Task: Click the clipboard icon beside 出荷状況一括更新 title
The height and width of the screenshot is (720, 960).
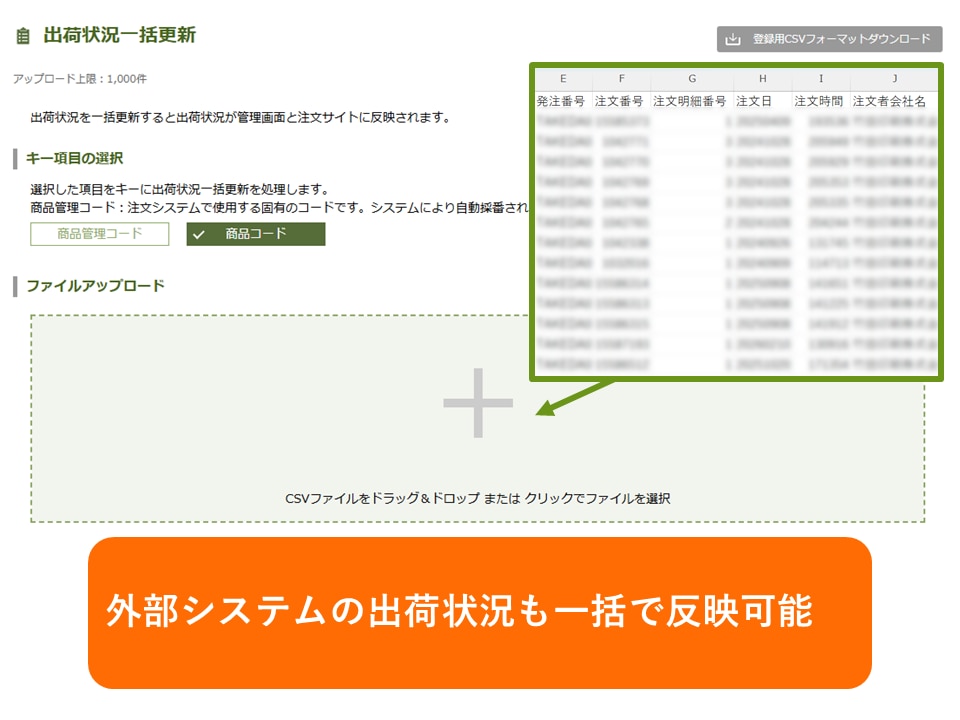Action: [x=23, y=37]
